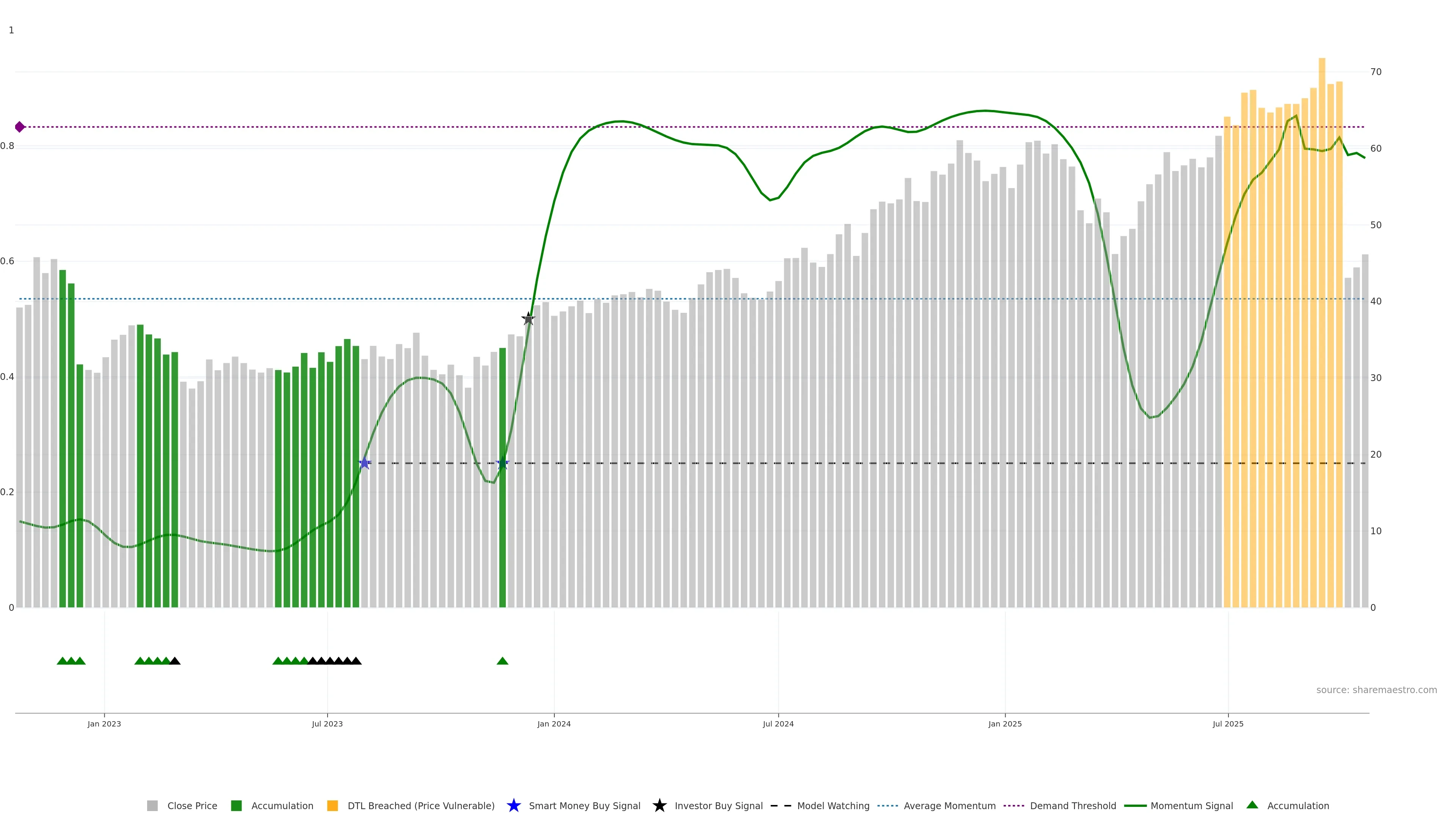Click the second blue Smart Money star
This screenshot has height=819, width=1456.
coord(502,463)
